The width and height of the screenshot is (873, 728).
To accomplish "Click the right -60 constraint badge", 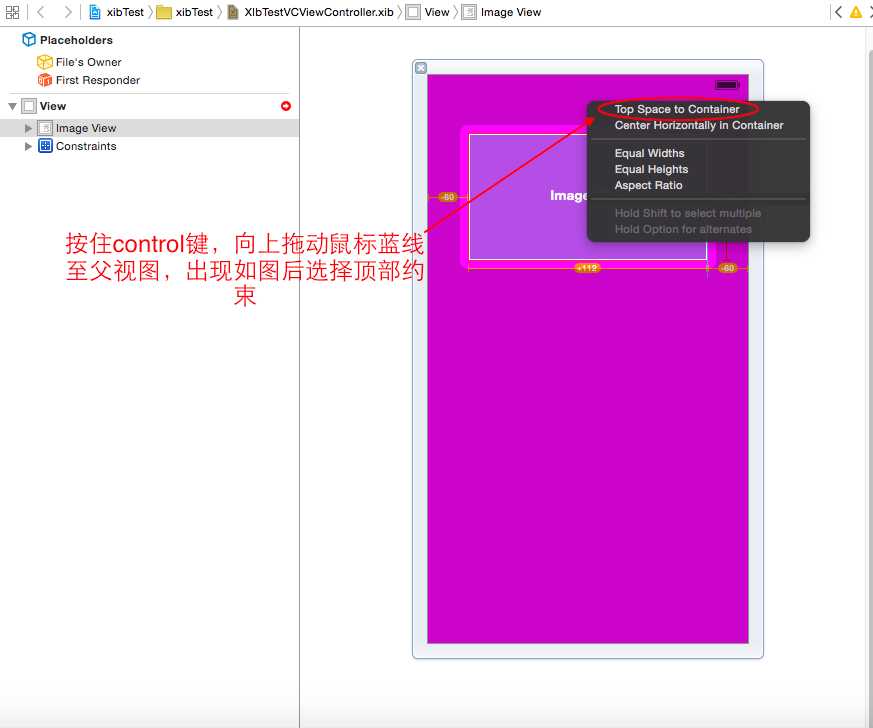I will [x=728, y=268].
